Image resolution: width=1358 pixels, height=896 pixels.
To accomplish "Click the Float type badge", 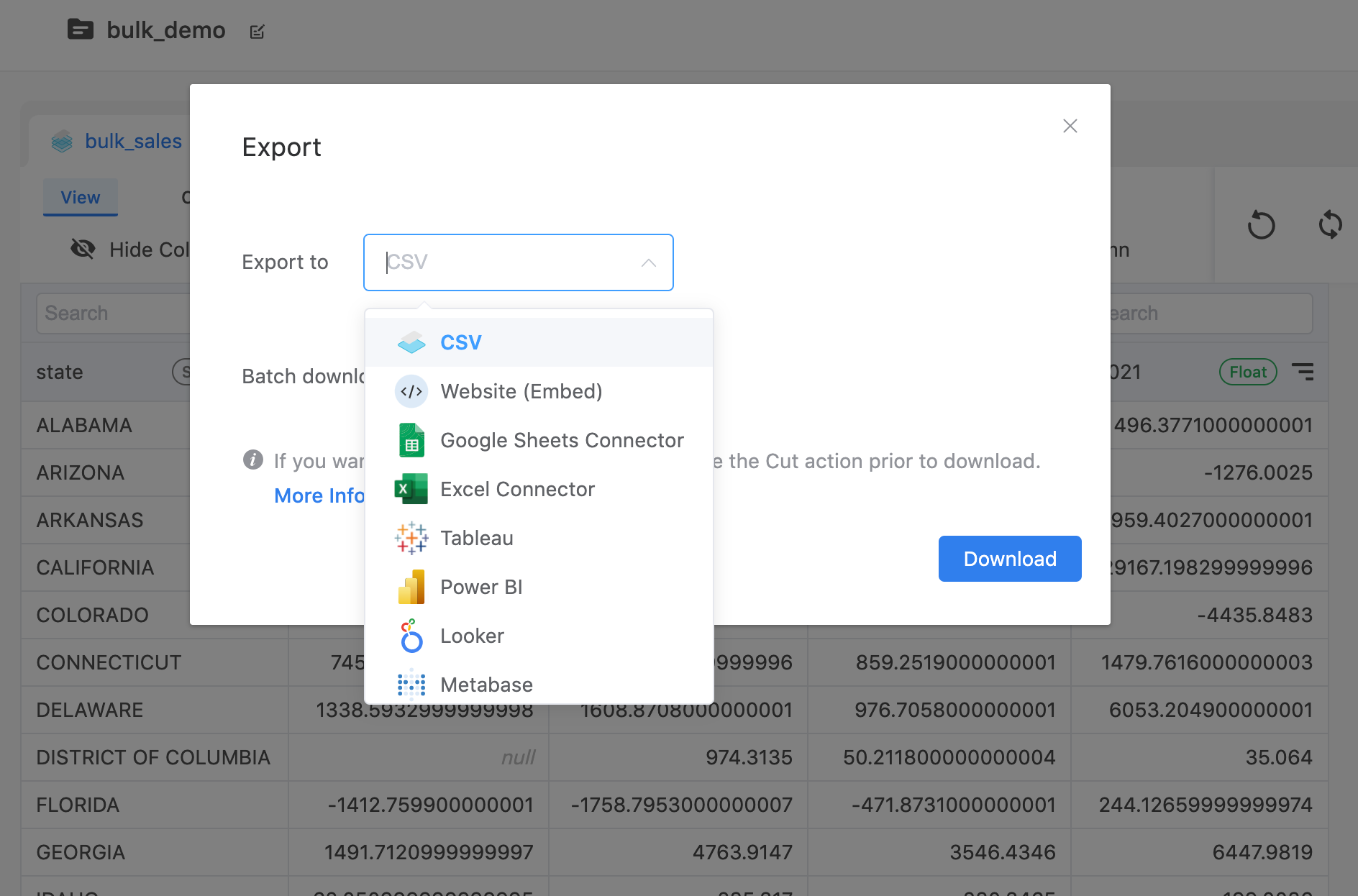I will point(1248,372).
